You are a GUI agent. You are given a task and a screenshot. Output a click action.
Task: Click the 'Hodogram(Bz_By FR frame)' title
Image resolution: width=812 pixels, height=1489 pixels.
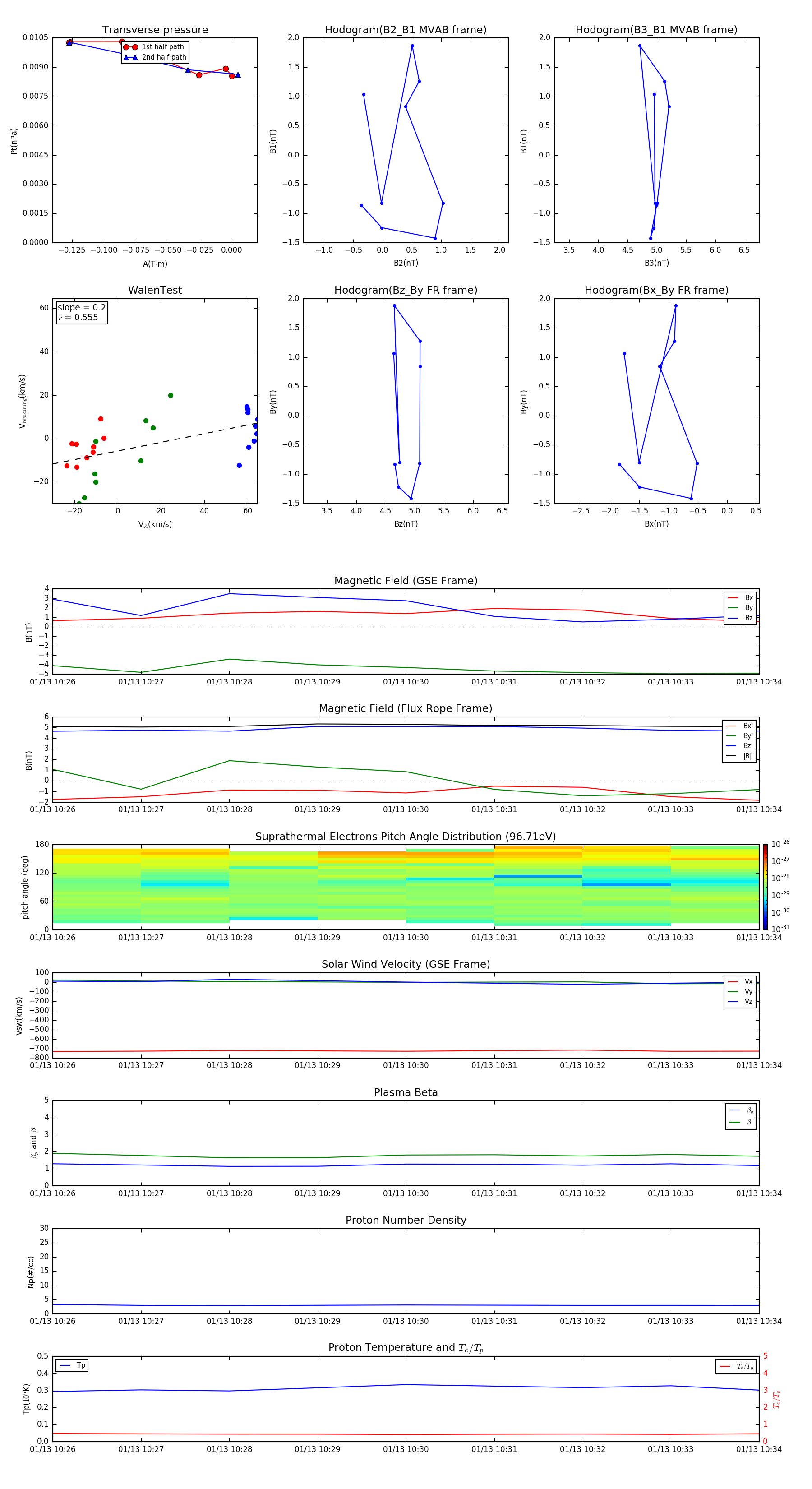[406, 290]
